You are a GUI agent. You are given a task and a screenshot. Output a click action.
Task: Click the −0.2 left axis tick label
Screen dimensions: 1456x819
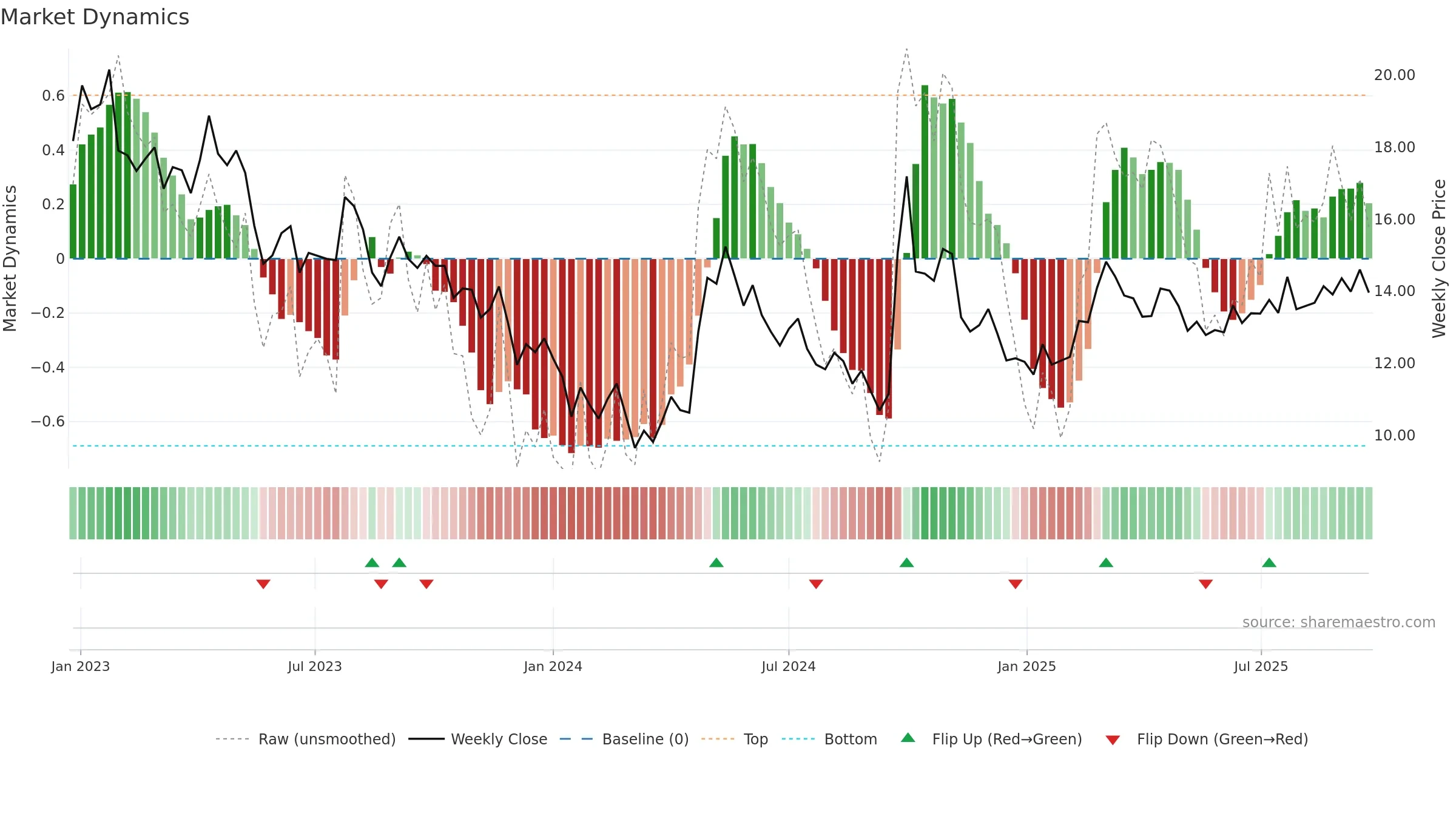[48, 312]
